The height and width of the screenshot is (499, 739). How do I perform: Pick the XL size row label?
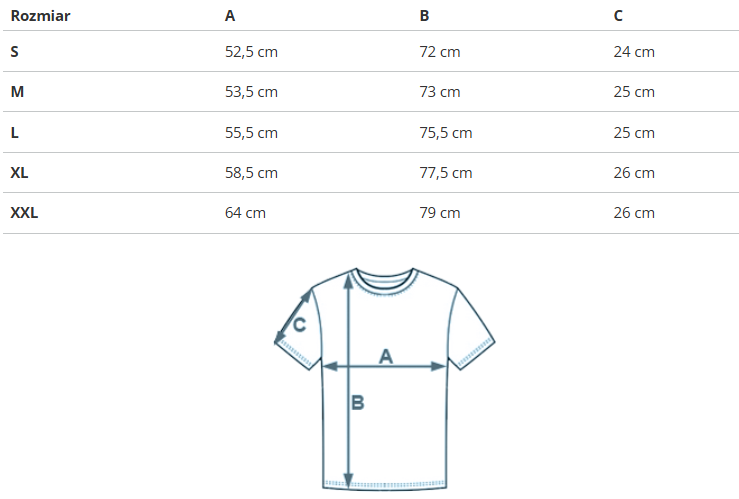[20, 173]
